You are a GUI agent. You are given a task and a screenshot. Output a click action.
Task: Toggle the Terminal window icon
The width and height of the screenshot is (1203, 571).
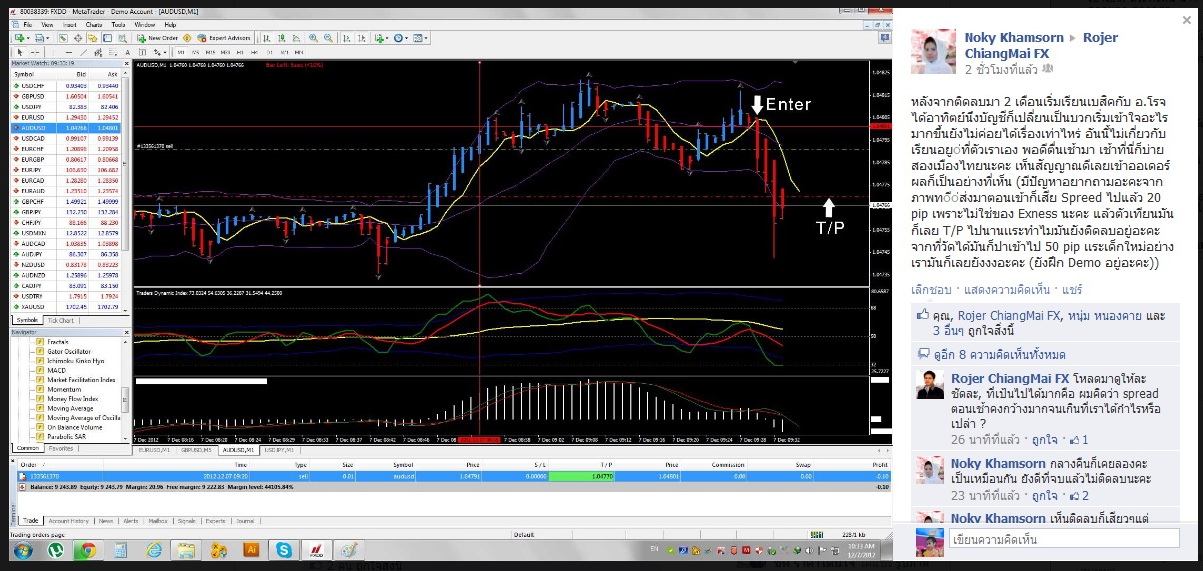(x=107, y=38)
